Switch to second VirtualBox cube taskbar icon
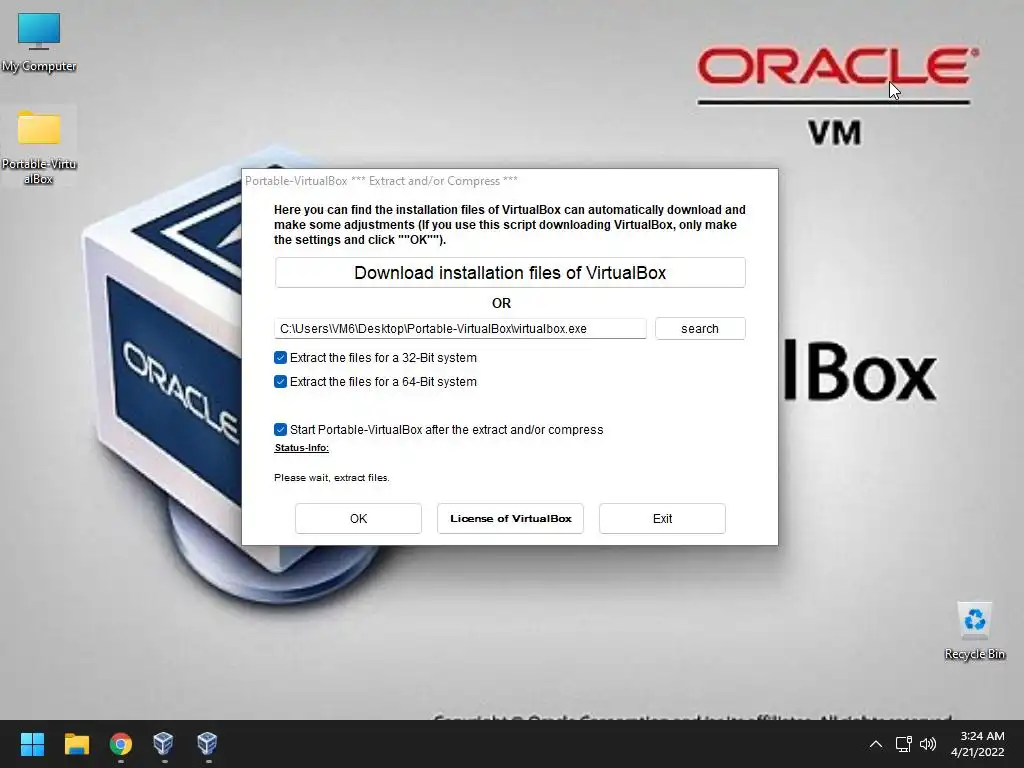Image resolution: width=1024 pixels, height=768 pixels. coord(207,744)
